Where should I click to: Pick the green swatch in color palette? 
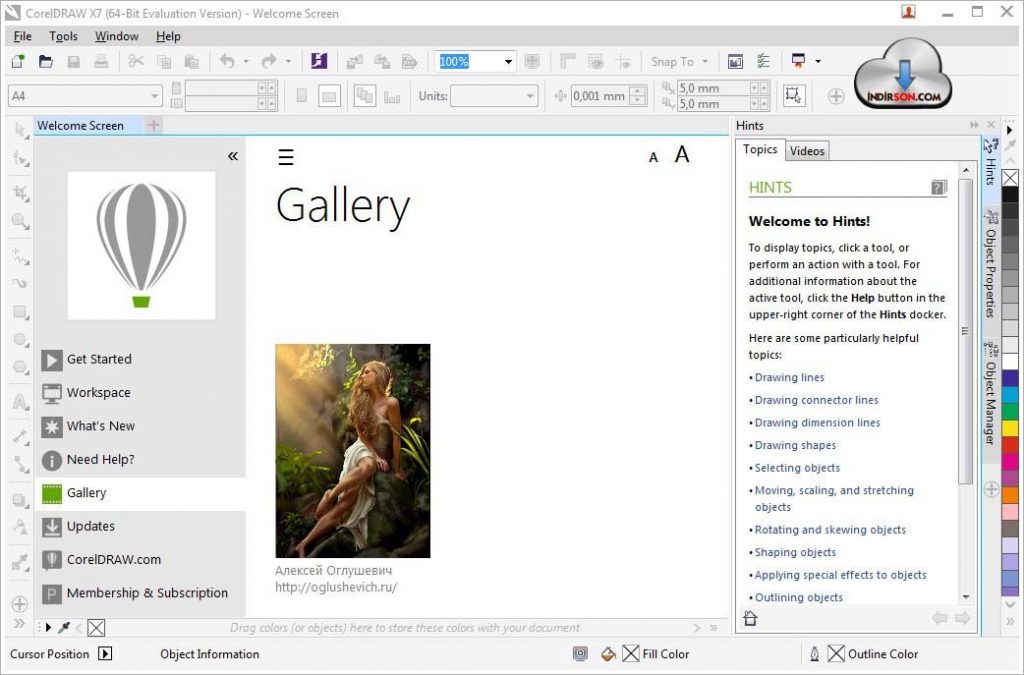[x=1010, y=412]
